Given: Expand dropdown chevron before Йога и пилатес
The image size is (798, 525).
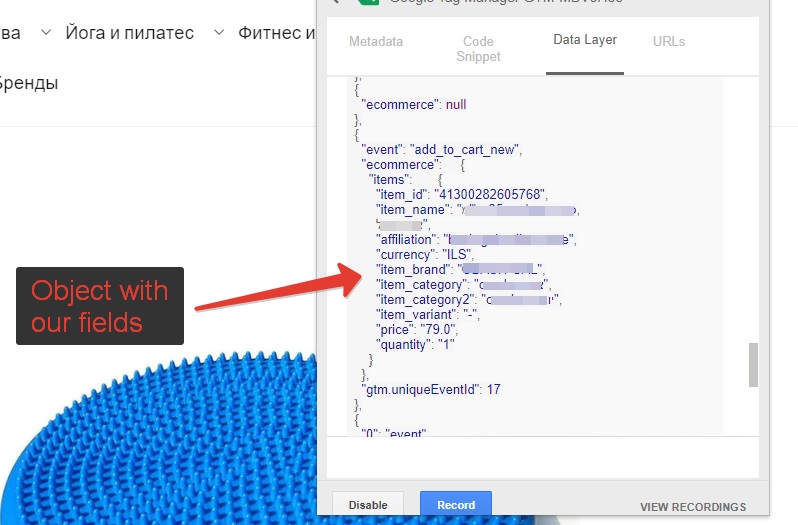Looking at the screenshot, I should (46, 32).
